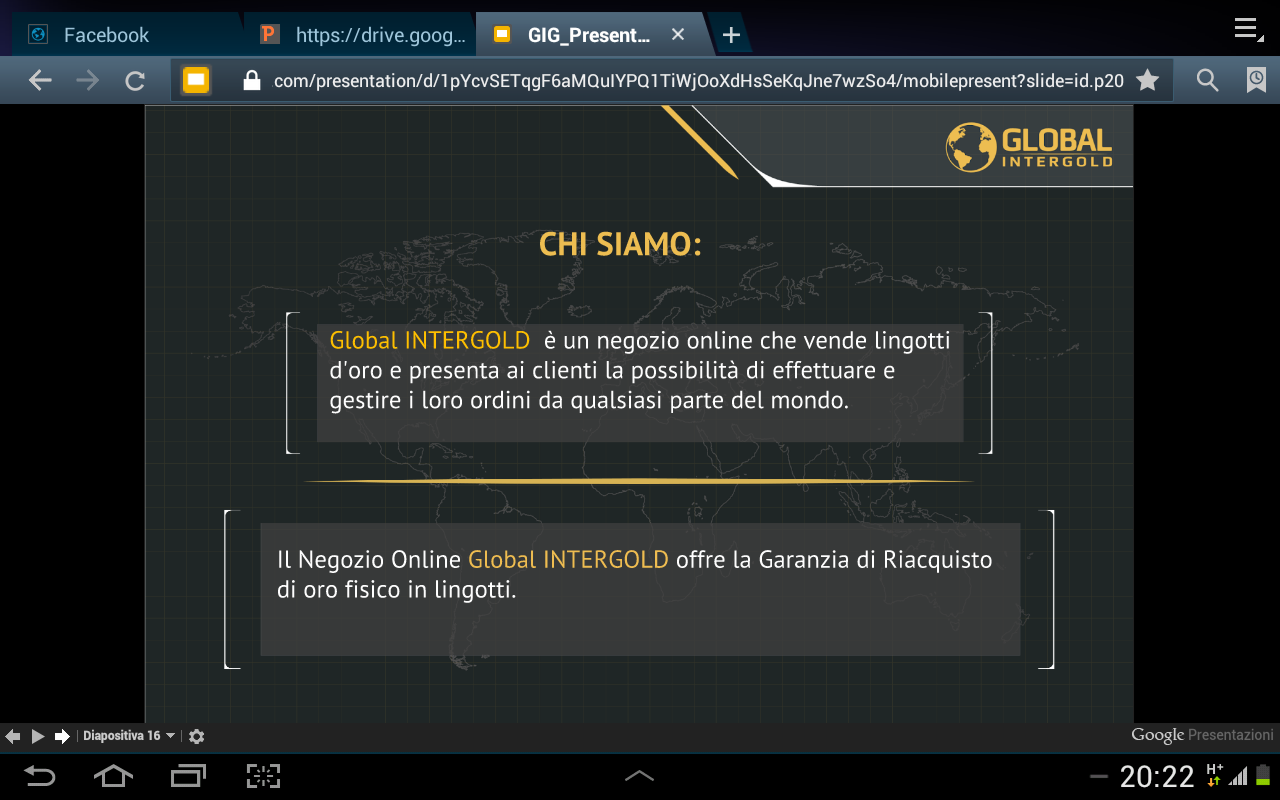Image resolution: width=1280 pixels, height=800 pixels.
Task: Open a new browser tab
Action: (x=731, y=35)
